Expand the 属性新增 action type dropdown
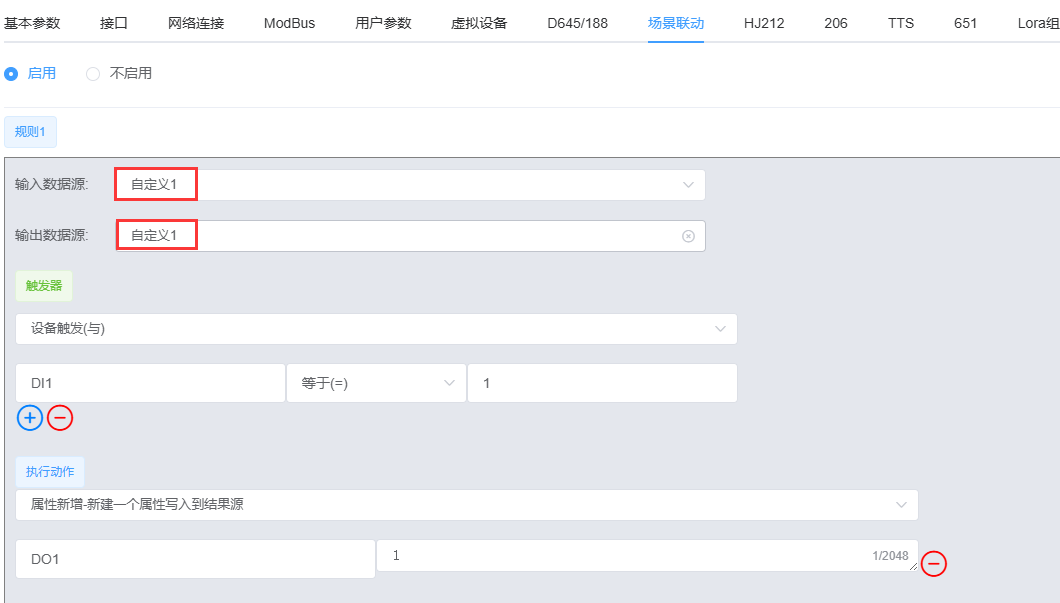This screenshot has width=1060, height=603. 466,505
